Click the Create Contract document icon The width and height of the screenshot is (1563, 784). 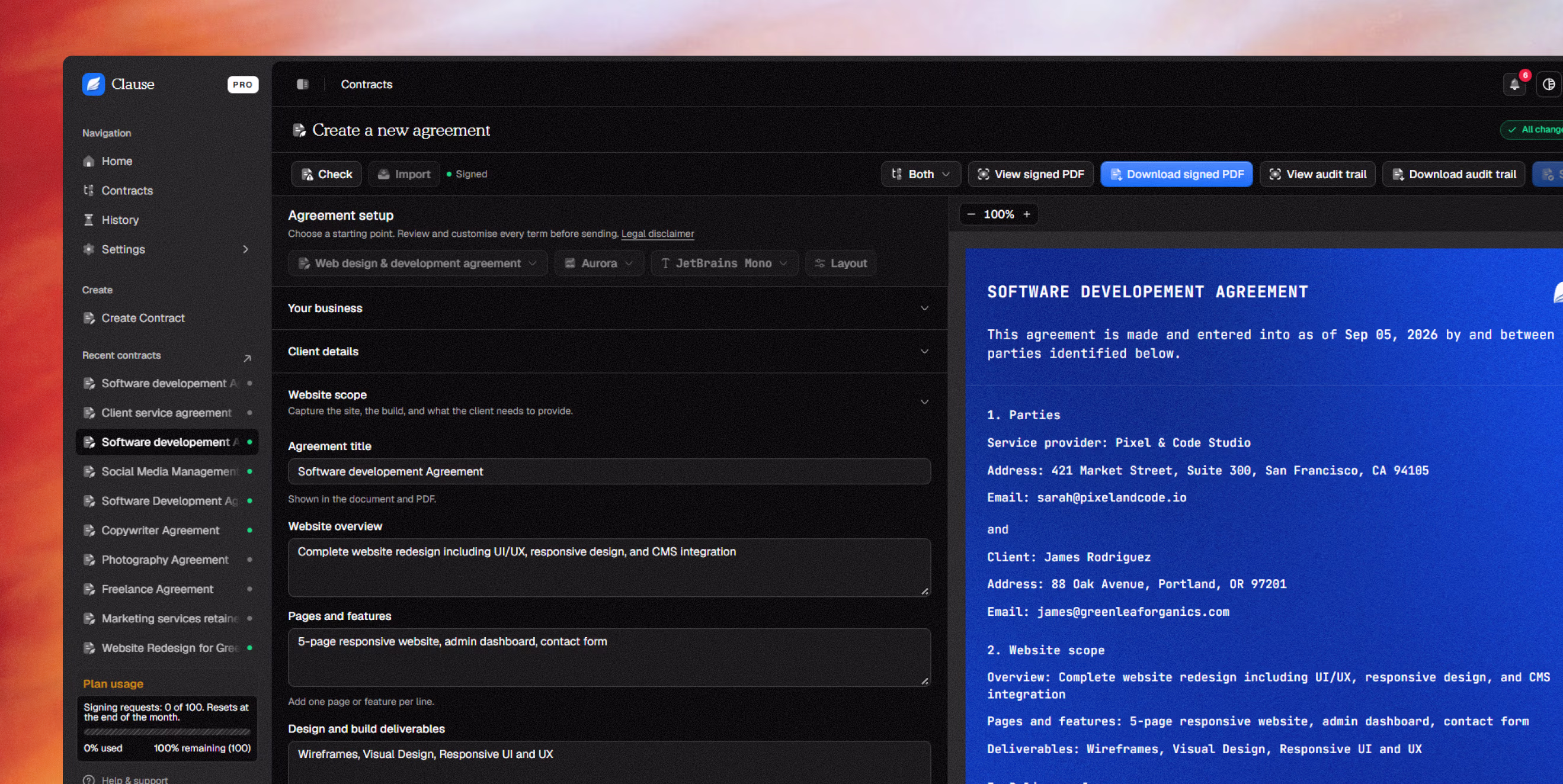coord(89,319)
